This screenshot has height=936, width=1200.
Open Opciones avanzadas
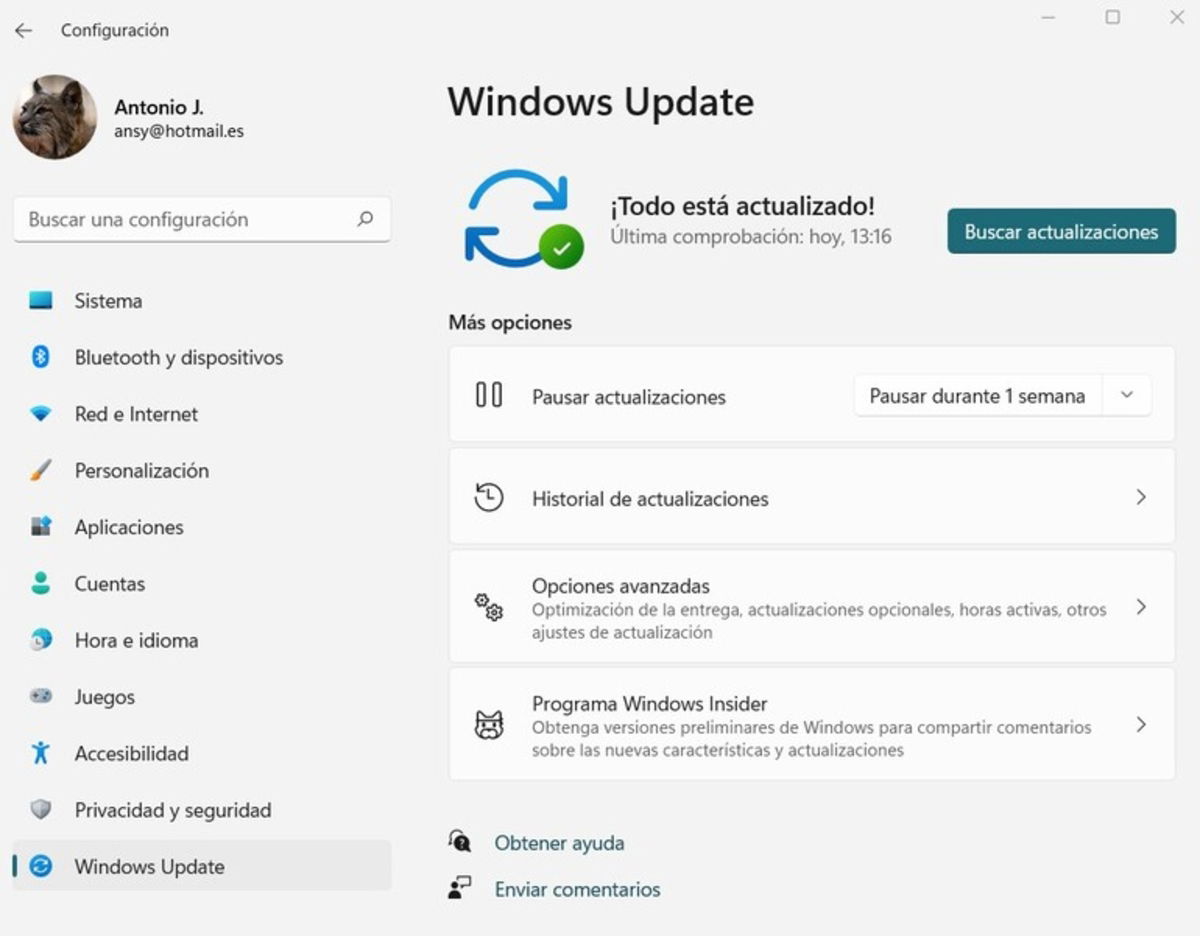pos(812,606)
